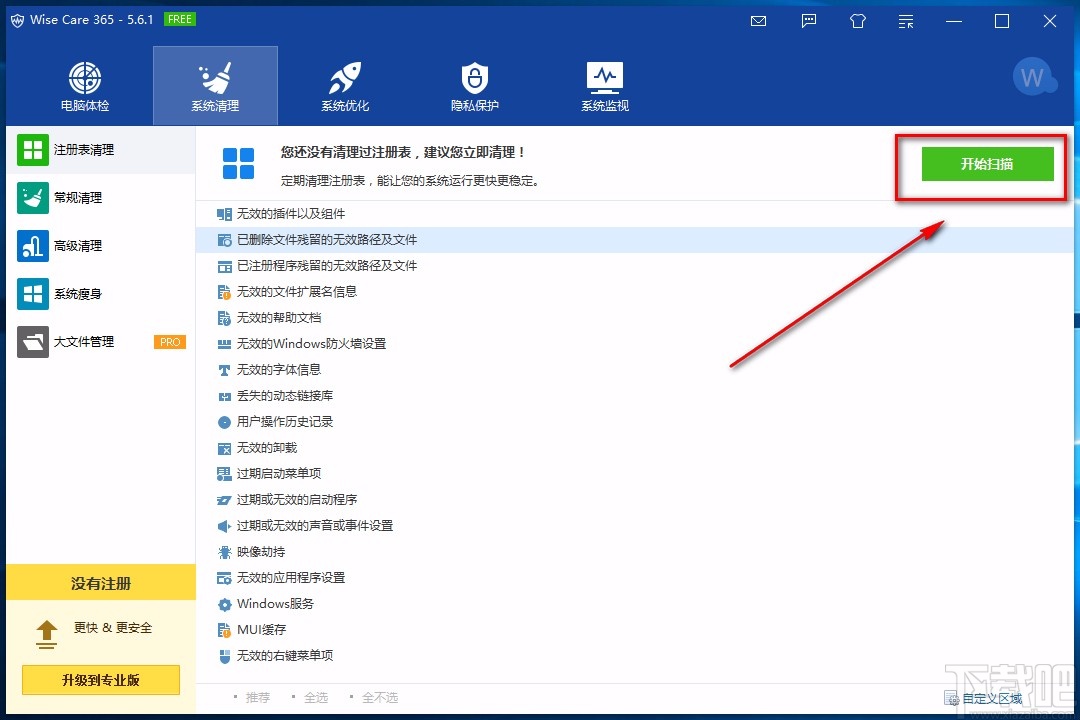The height and width of the screenshot is (720, 1080).
Task: Open the 系统监视 tab
Action: pyautogui.click(x=605, y=86)
